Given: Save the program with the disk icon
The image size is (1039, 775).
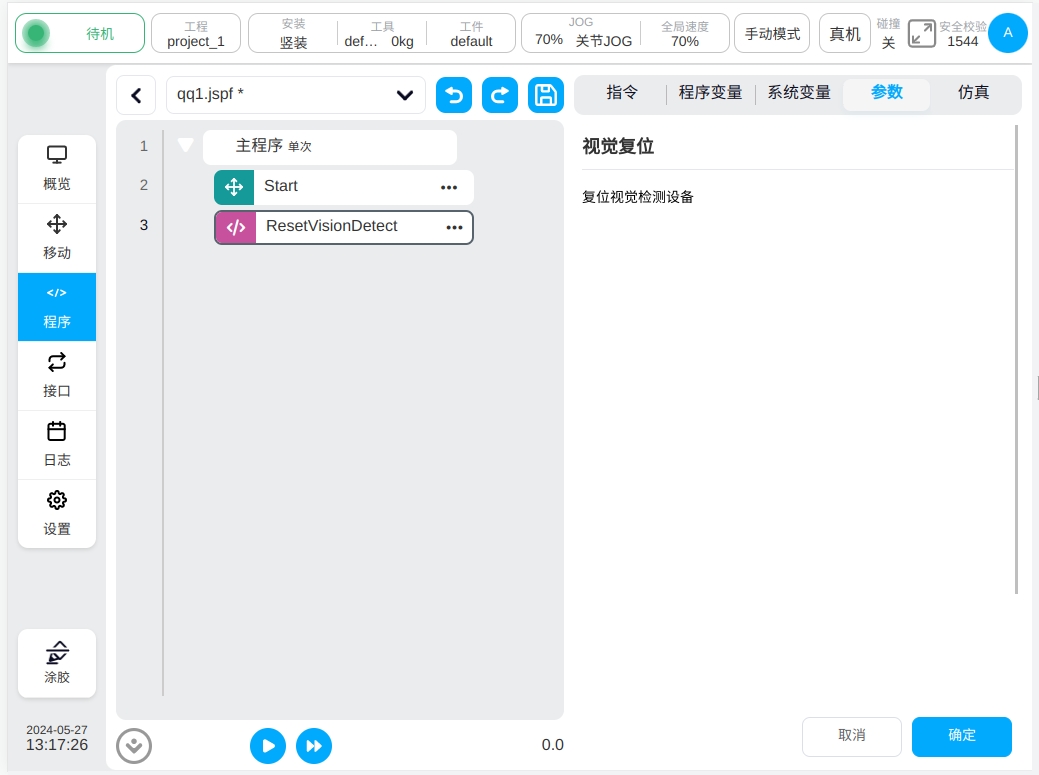Looking at the screenshot, I should [546, 95].
